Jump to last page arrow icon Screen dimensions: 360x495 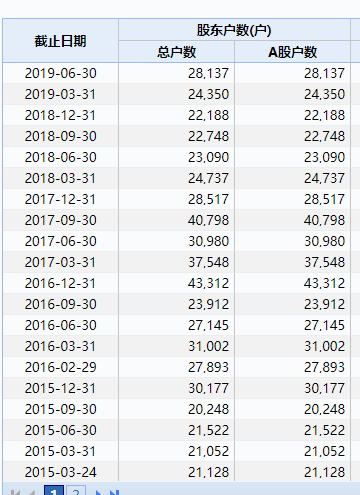(x=114, y=492)
